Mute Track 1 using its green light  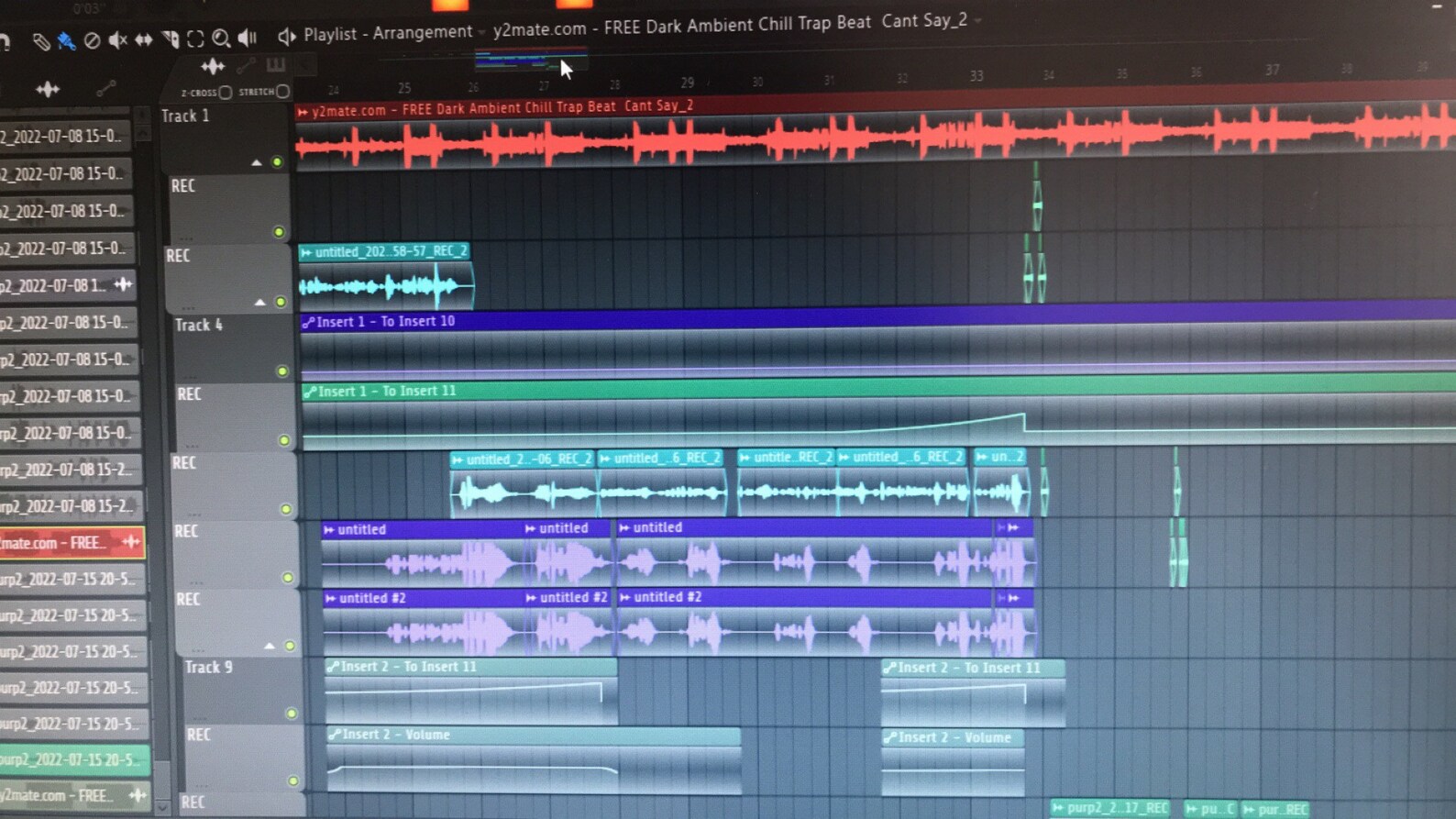click(277, 162)
